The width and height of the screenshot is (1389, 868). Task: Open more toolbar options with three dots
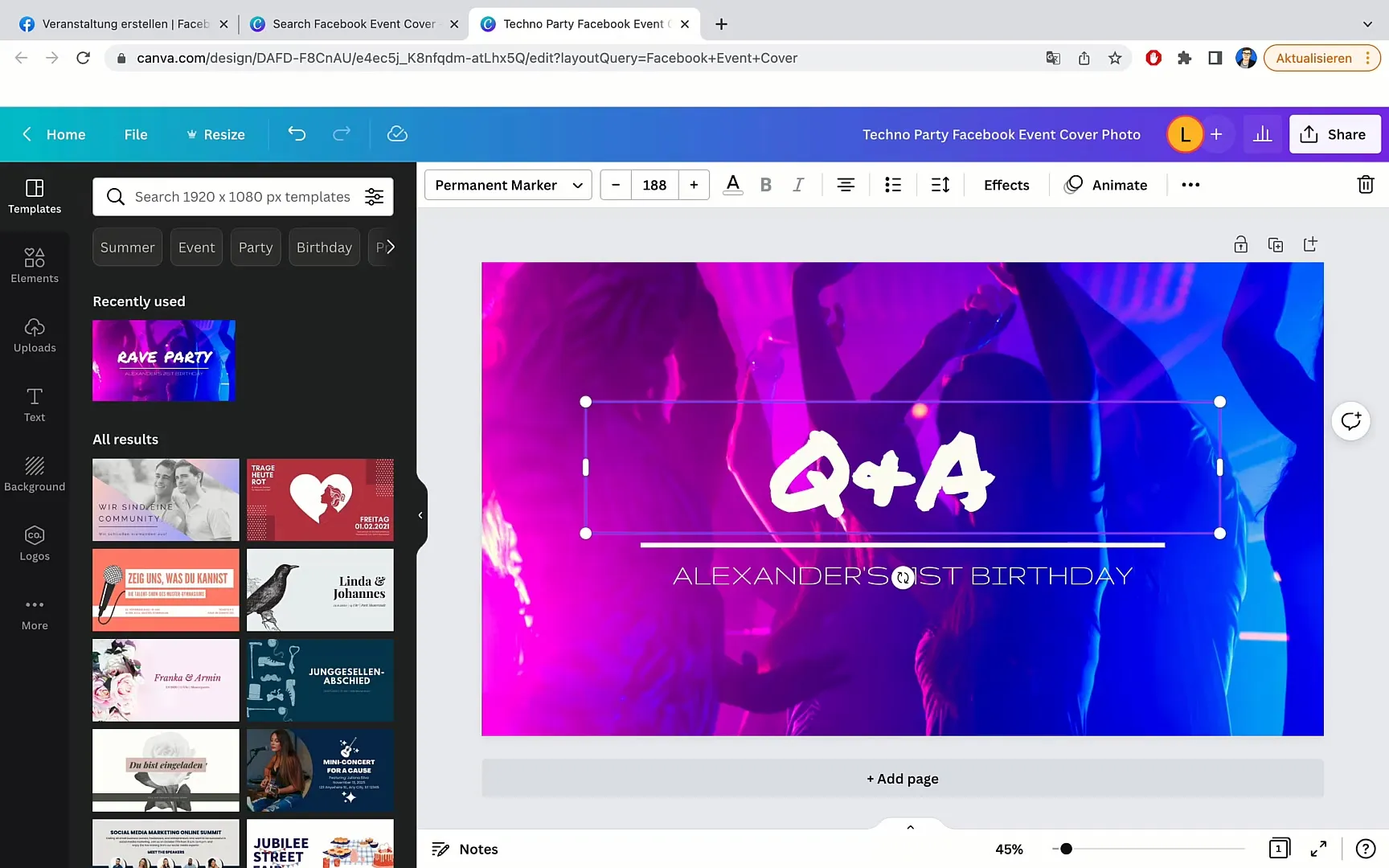pyautogui.click(x=1190, y=185)
